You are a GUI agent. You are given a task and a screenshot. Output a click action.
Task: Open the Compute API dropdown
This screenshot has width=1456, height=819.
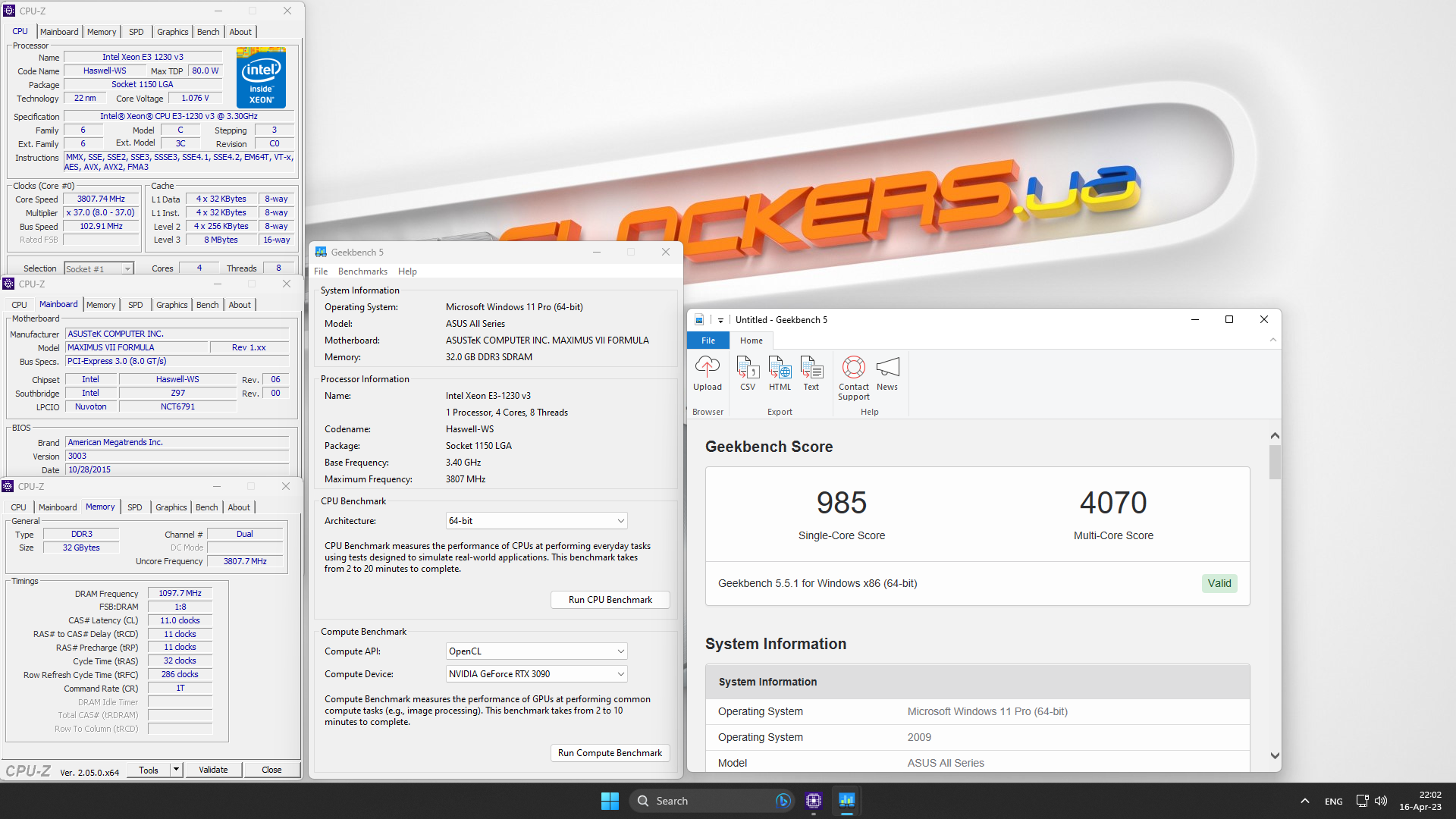537,651
